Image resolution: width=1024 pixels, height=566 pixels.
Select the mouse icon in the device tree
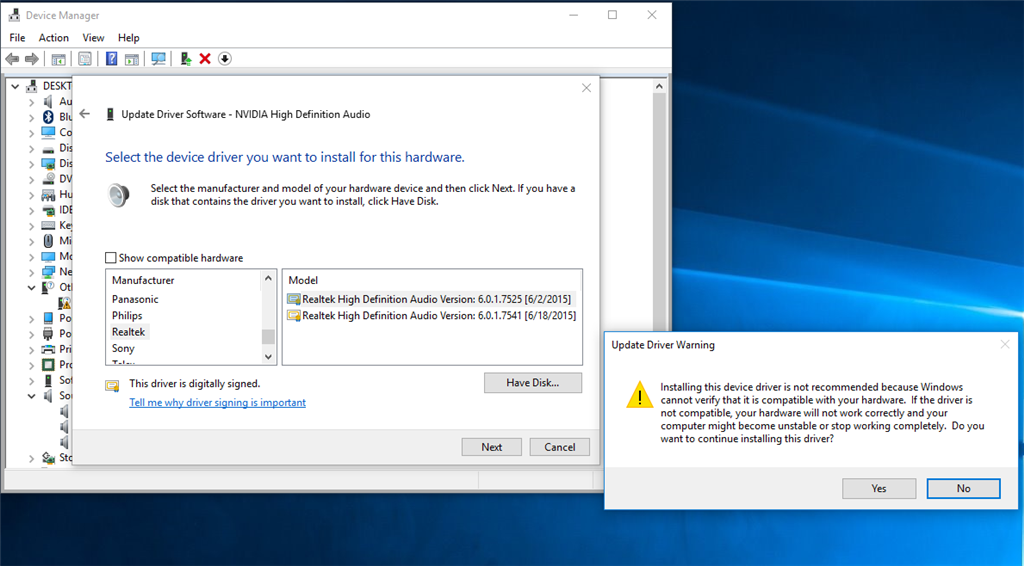[48, 241]
